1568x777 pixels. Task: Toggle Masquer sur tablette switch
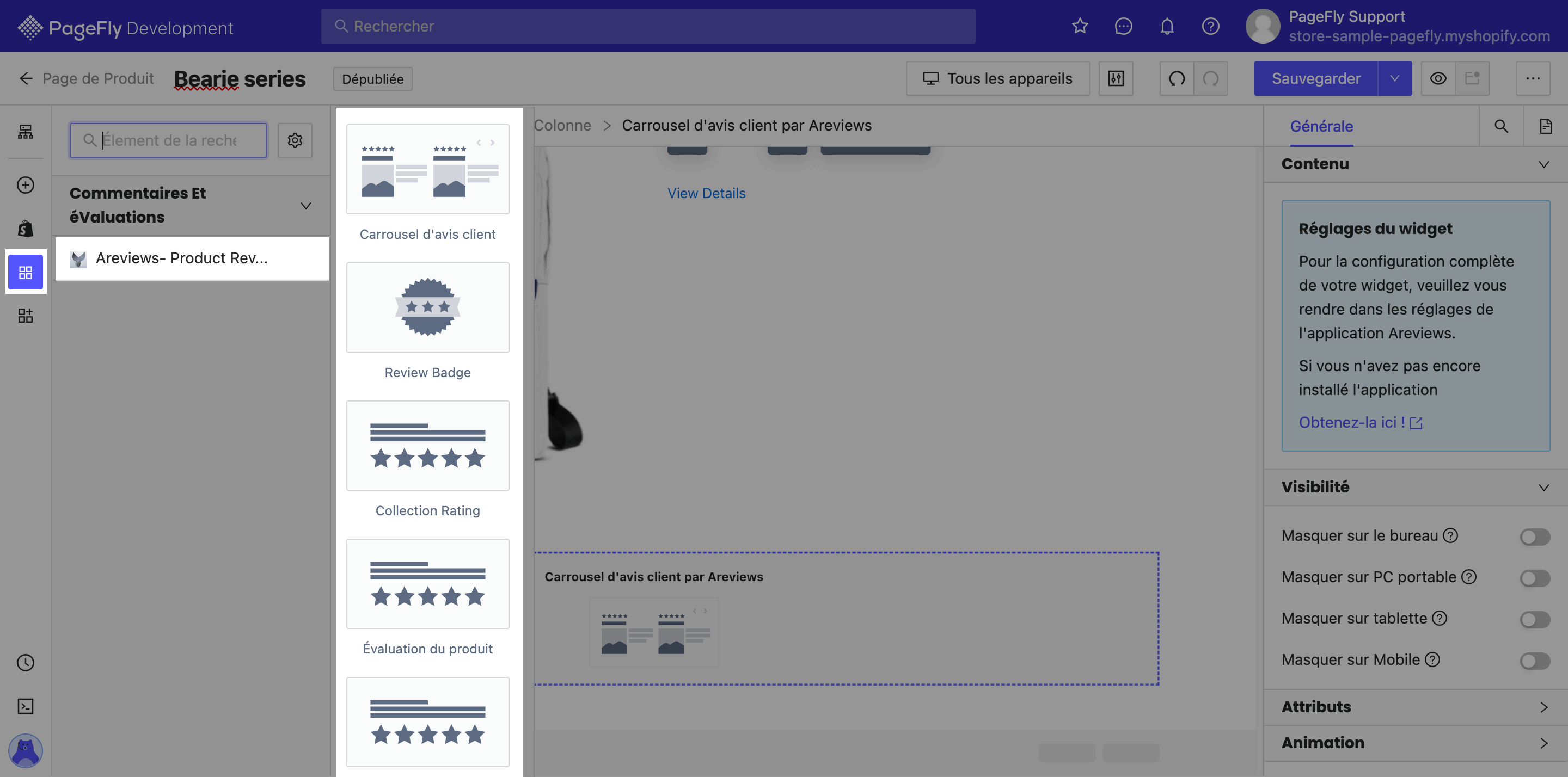pos(1535,619)
